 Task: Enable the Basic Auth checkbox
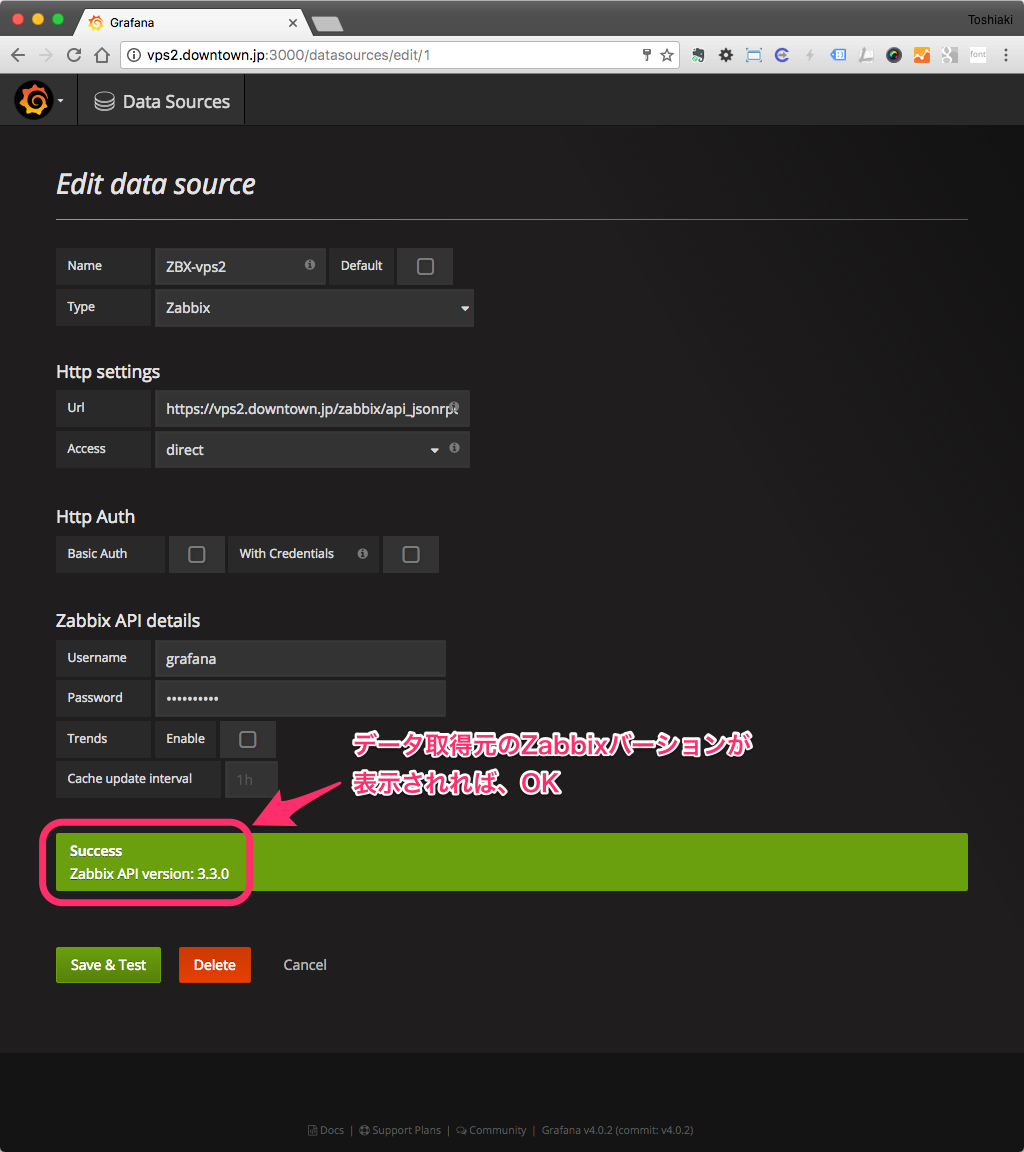coord(196,554)
